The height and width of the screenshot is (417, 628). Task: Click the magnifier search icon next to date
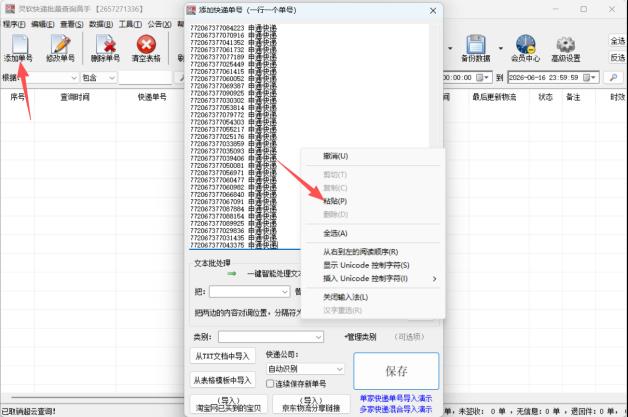613,77
